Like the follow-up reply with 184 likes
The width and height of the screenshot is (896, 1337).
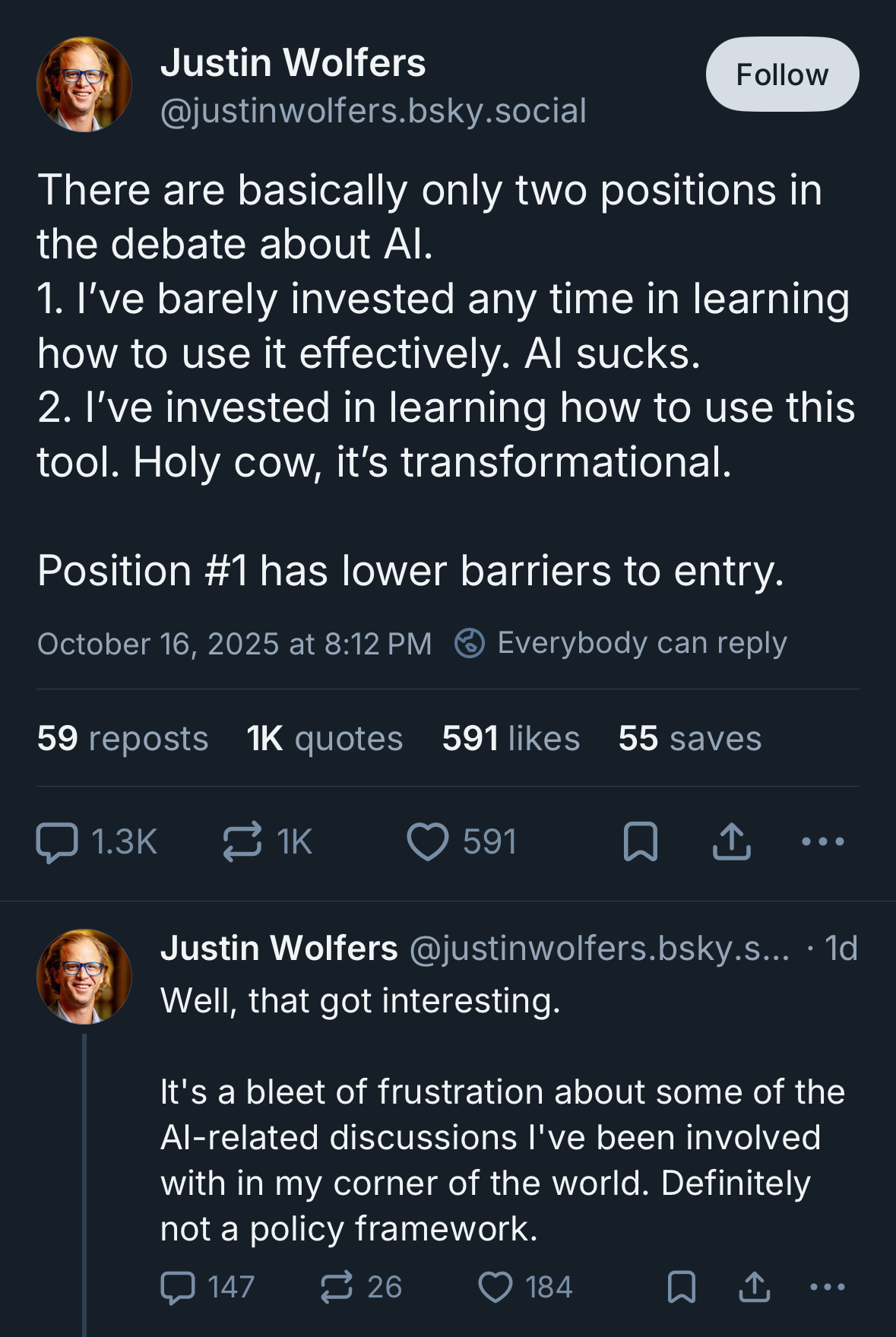click(495, 1287)
